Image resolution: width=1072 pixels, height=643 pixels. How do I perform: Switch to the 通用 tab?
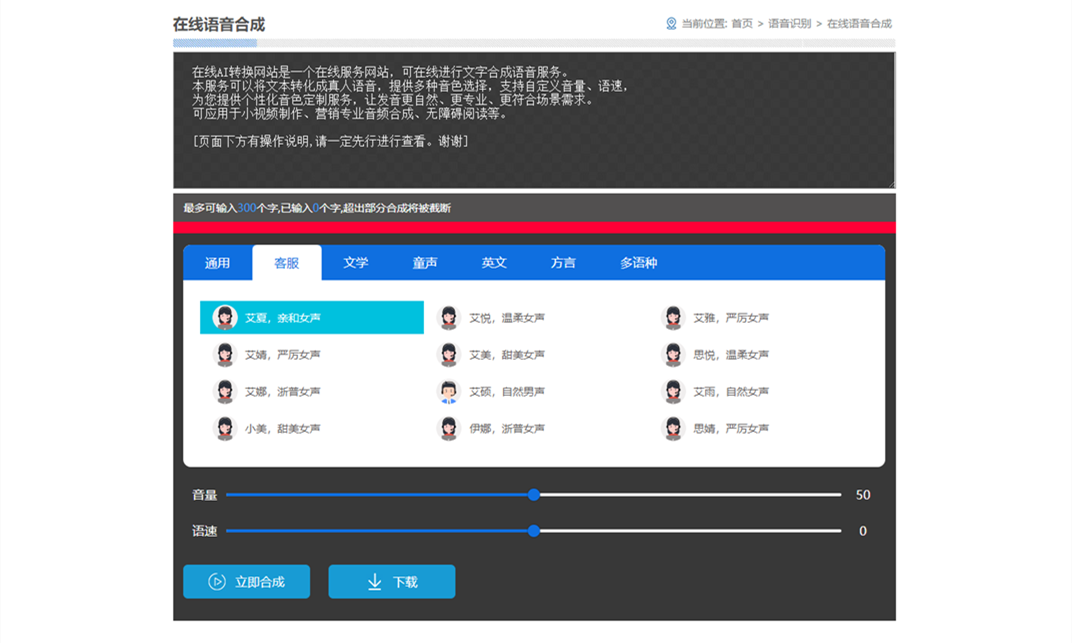pos(217,263)
